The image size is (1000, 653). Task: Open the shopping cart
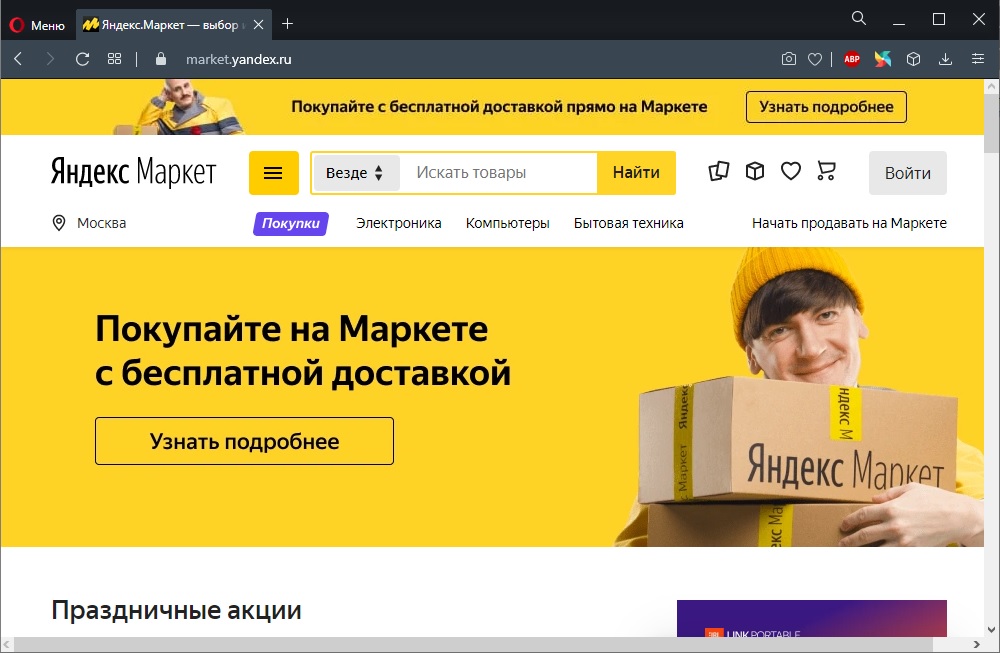tap(827, 171)
